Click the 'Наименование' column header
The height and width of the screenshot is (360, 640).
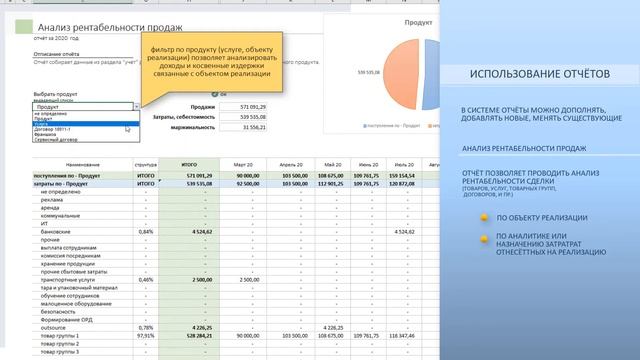point(83,164)
